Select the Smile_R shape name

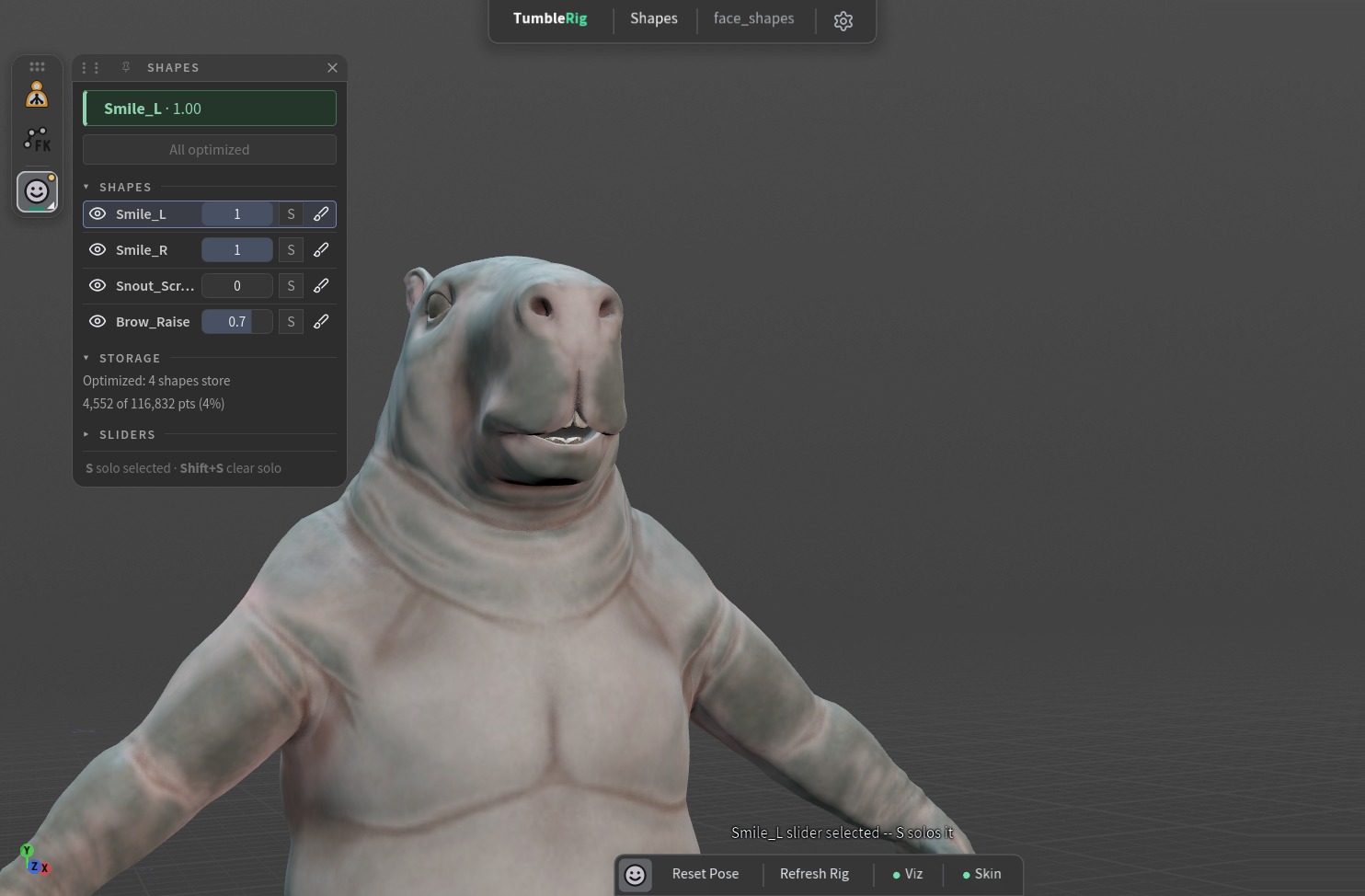(142, 250)
